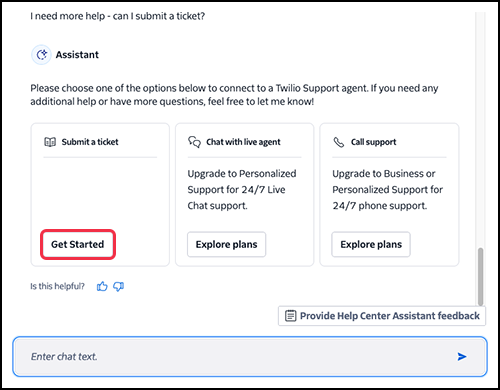Click the Submit a ticket book icon
Screen dimensions: 500x390
point(50,142)
